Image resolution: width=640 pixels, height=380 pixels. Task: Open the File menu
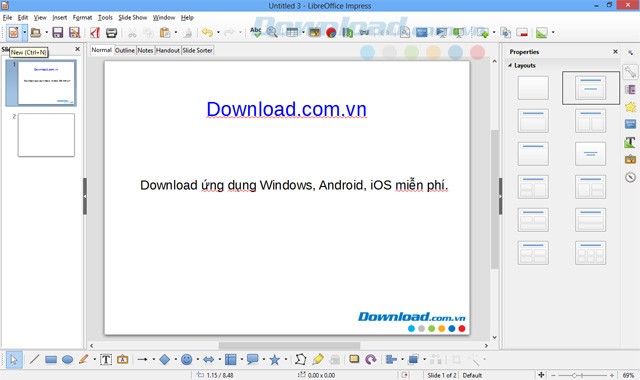[7, 18]
